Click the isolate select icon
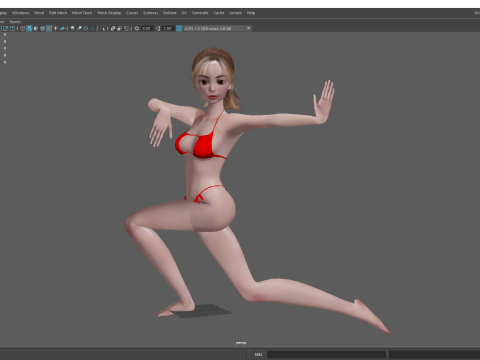480x360 pixels. pyautogui.click(x=102, y=28)
